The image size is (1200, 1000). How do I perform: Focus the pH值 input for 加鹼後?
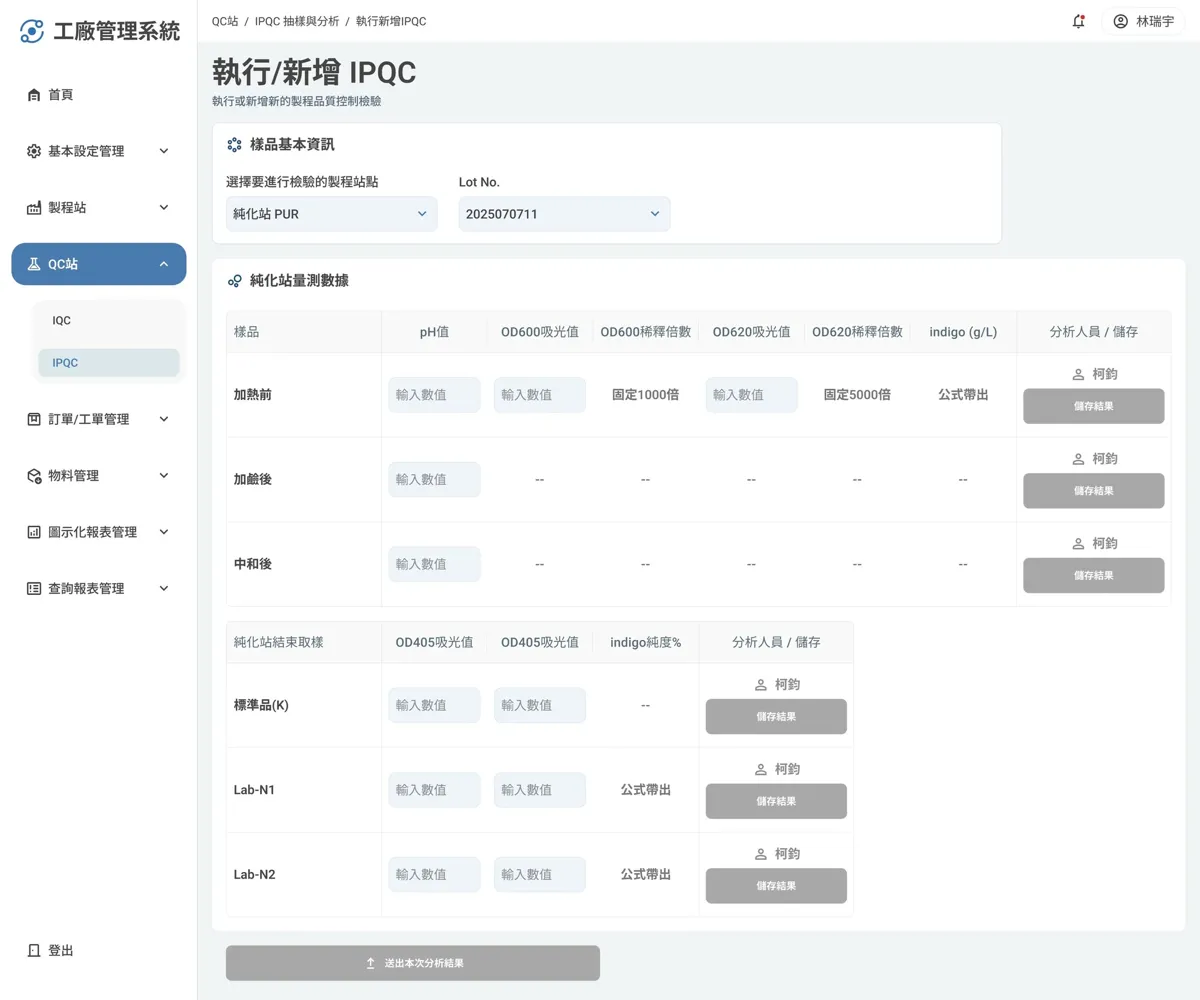click(434, 480)
